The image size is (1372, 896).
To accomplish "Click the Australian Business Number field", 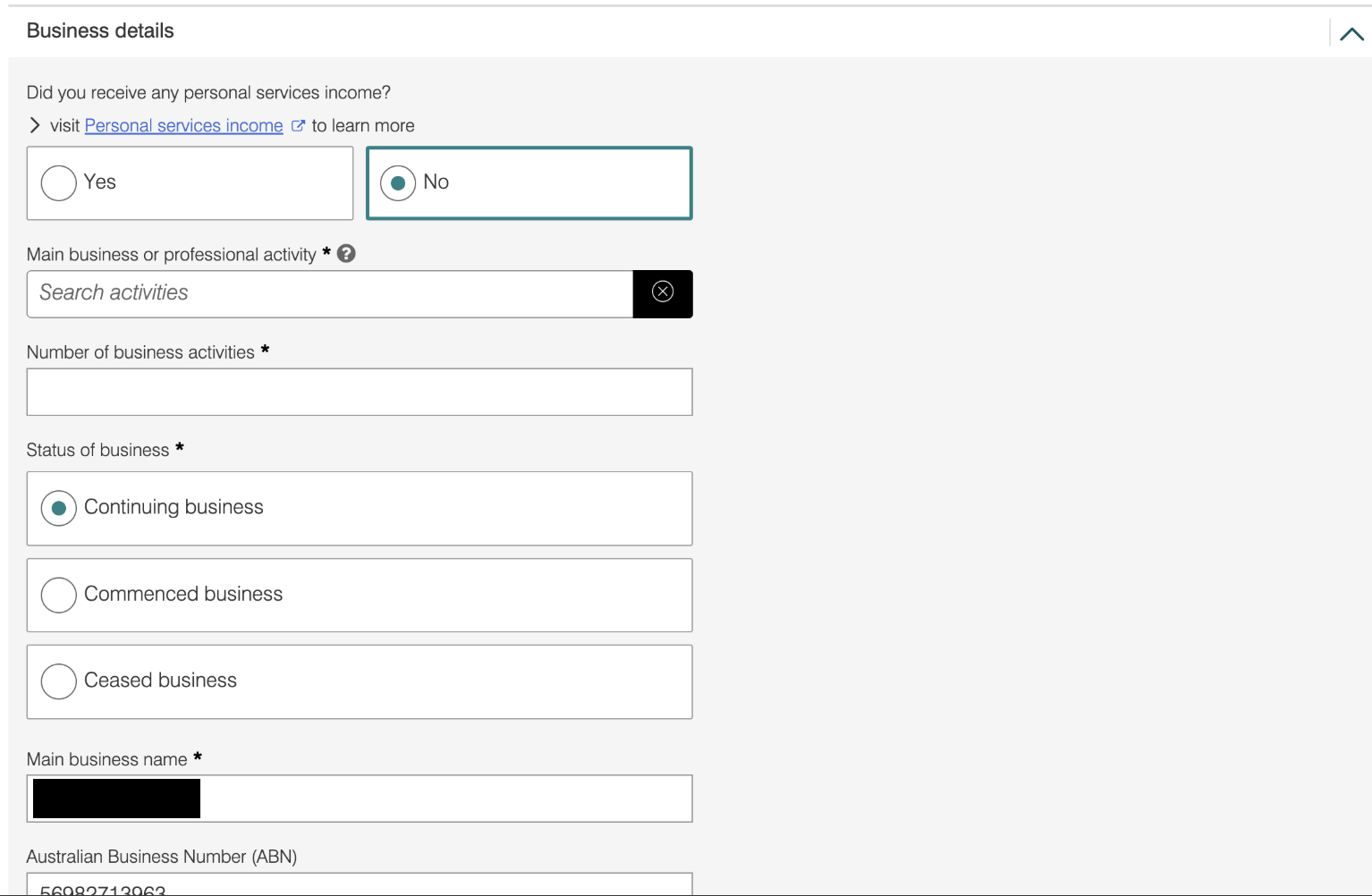I will (x=360, y=884).
